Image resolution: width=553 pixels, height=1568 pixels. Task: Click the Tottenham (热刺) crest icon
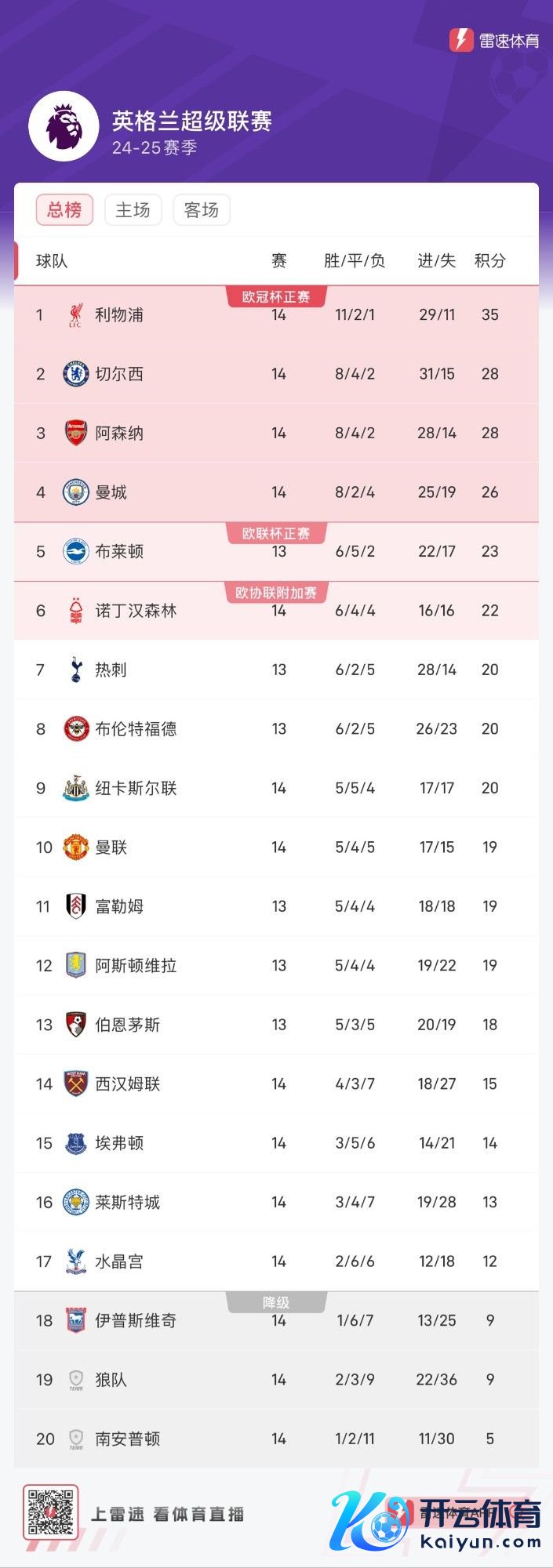(75, 670)
